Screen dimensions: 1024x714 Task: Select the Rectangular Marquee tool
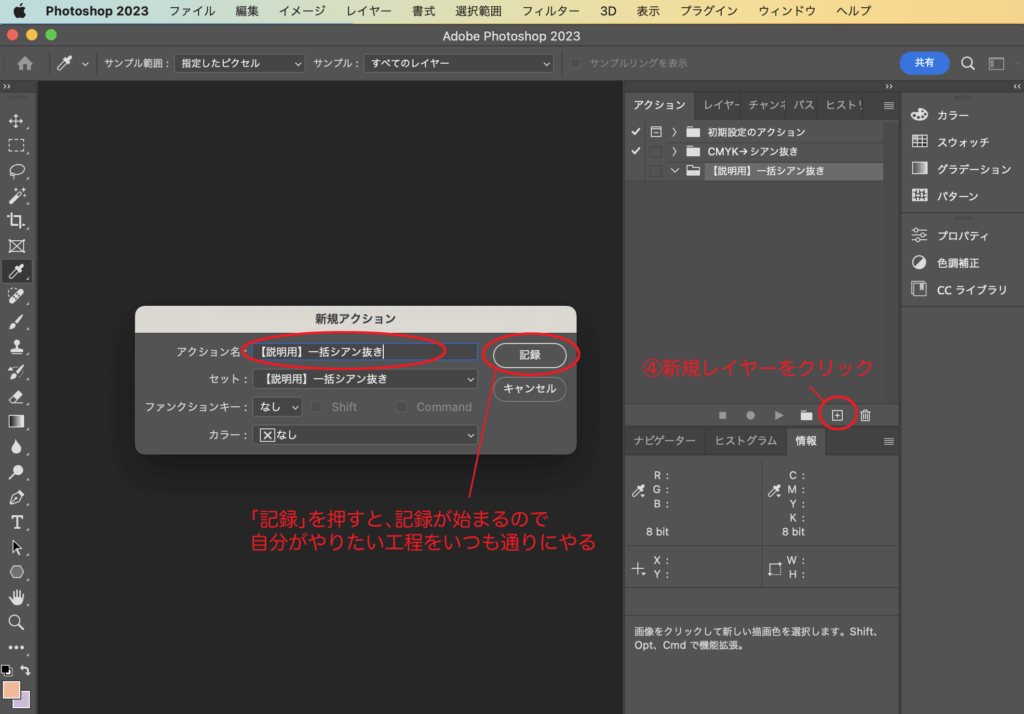pos(16,146)
